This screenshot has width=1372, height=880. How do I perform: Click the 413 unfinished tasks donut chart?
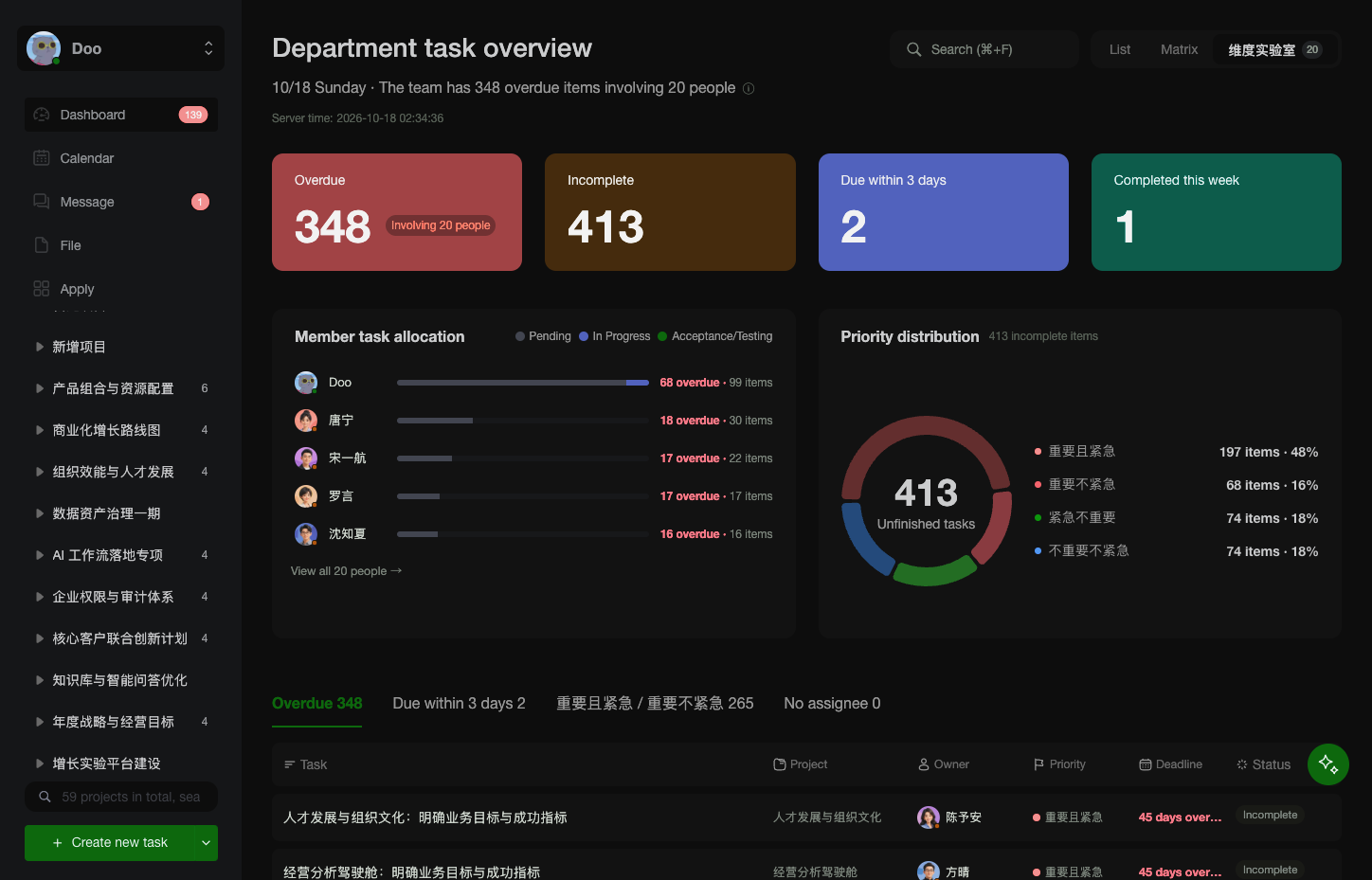[927, 501]
